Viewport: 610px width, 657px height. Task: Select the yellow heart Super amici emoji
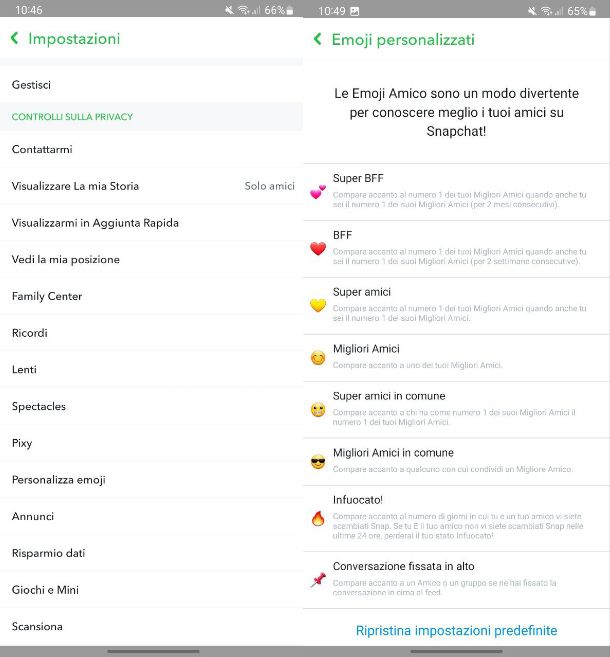pos(318,305)
